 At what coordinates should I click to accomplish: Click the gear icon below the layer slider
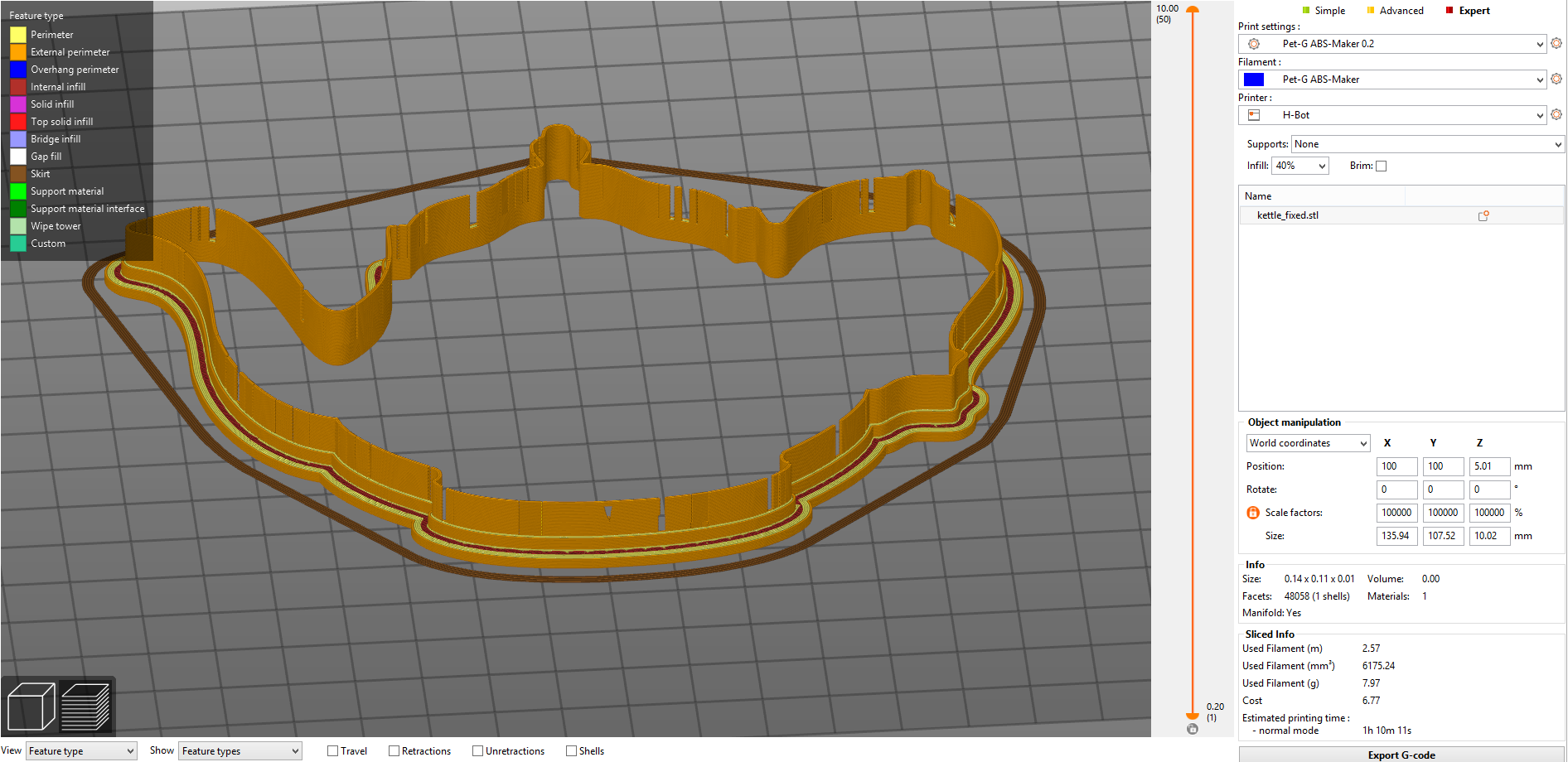[x=1192, y=729]
